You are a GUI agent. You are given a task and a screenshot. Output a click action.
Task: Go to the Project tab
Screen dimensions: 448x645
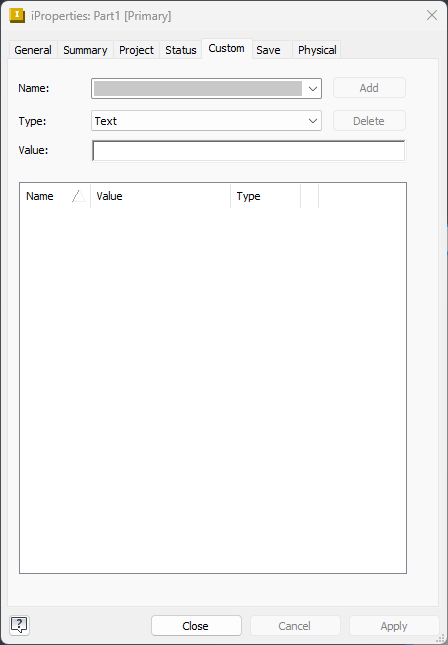point(136,50)
